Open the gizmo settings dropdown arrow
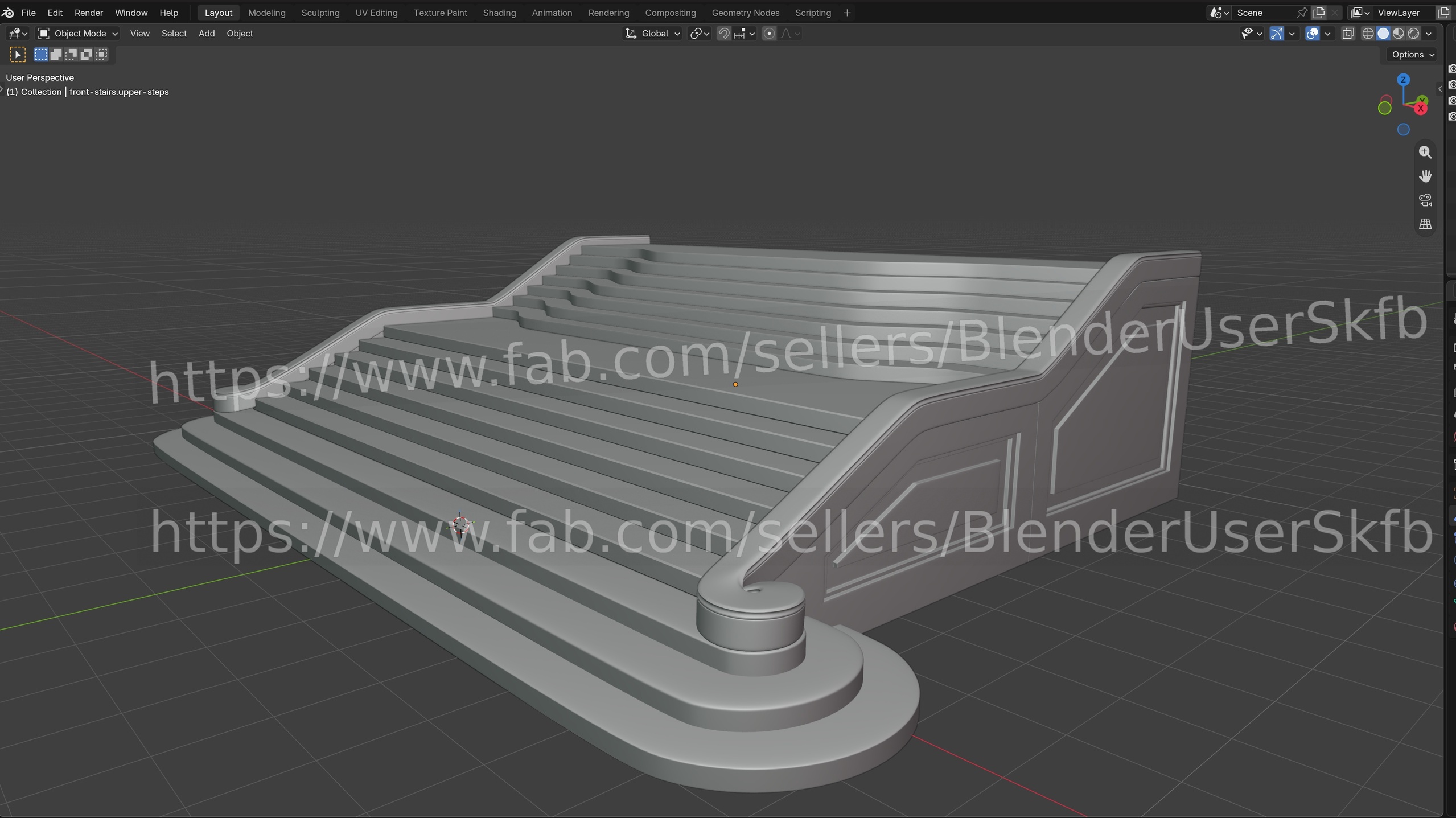 [1292, 34]
